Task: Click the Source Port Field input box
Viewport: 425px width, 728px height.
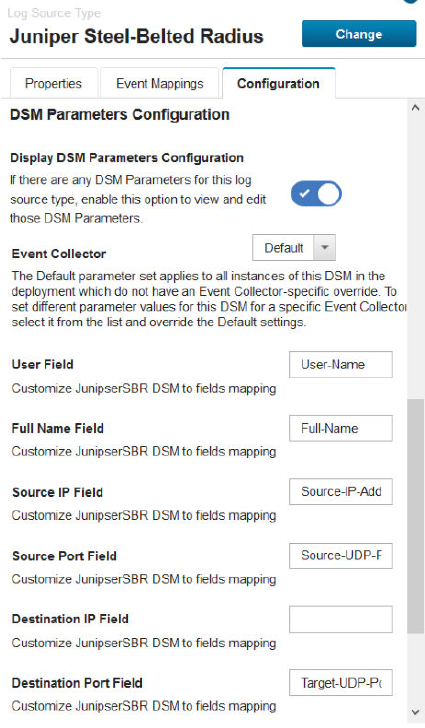Action: 340,555
